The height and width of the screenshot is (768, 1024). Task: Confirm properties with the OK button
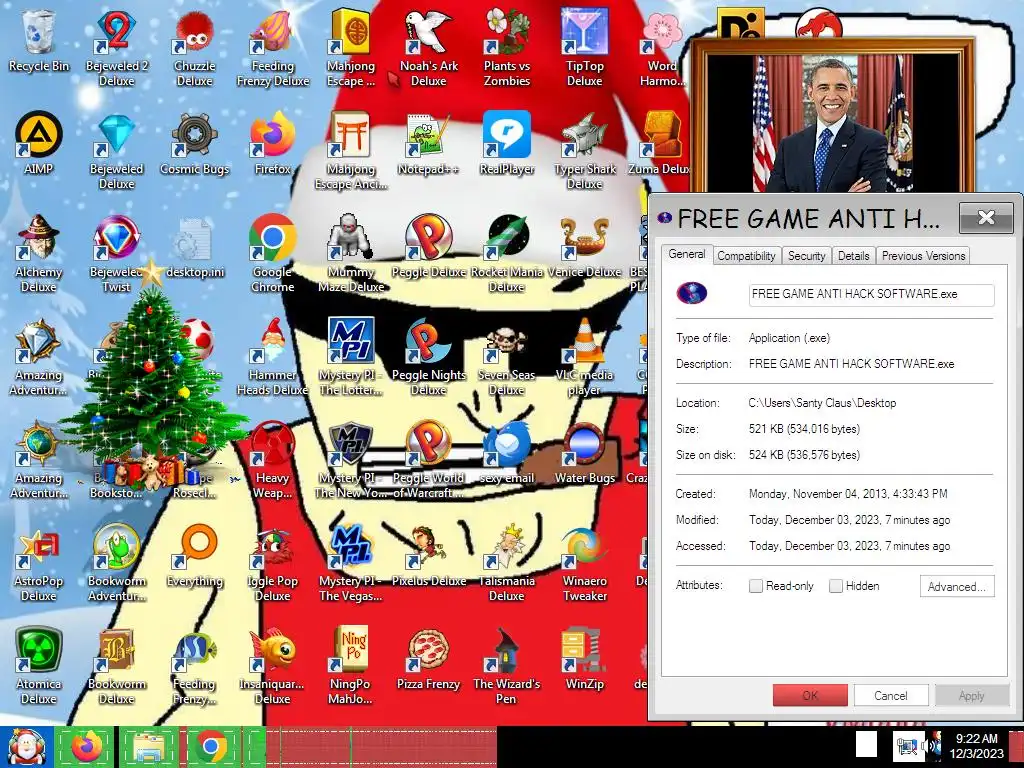point(810,696)
